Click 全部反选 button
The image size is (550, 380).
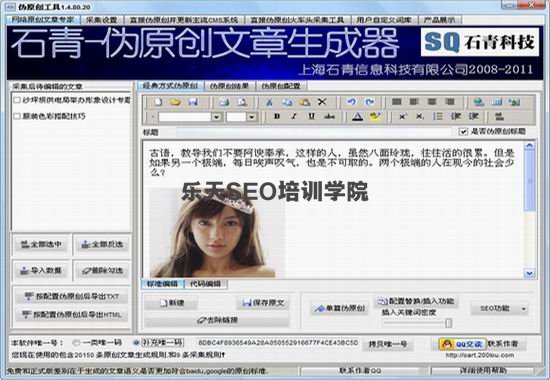[x=102, y=244]
